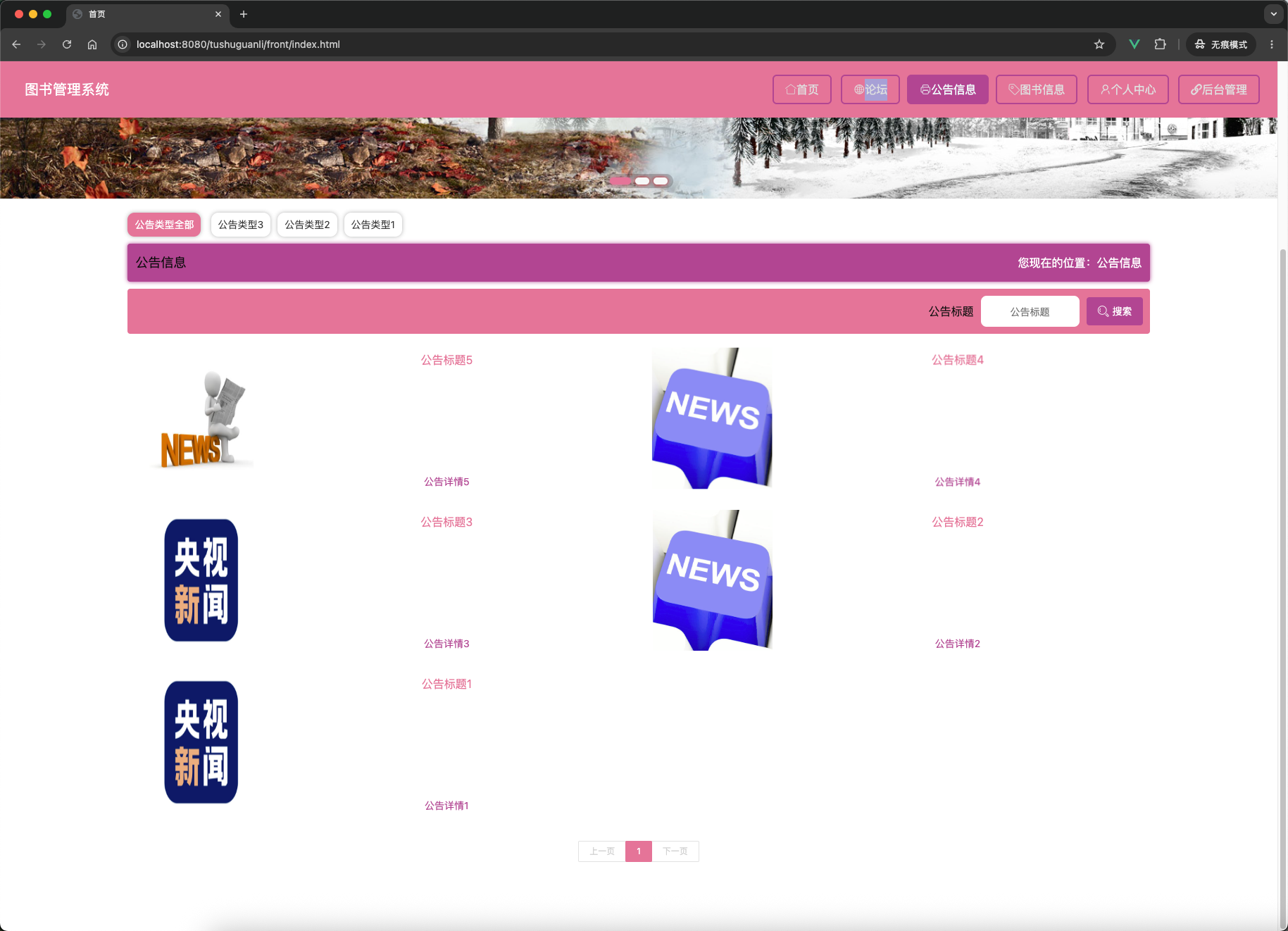
Task: Click the 公告详情4 text
Action: pos(958,482)
